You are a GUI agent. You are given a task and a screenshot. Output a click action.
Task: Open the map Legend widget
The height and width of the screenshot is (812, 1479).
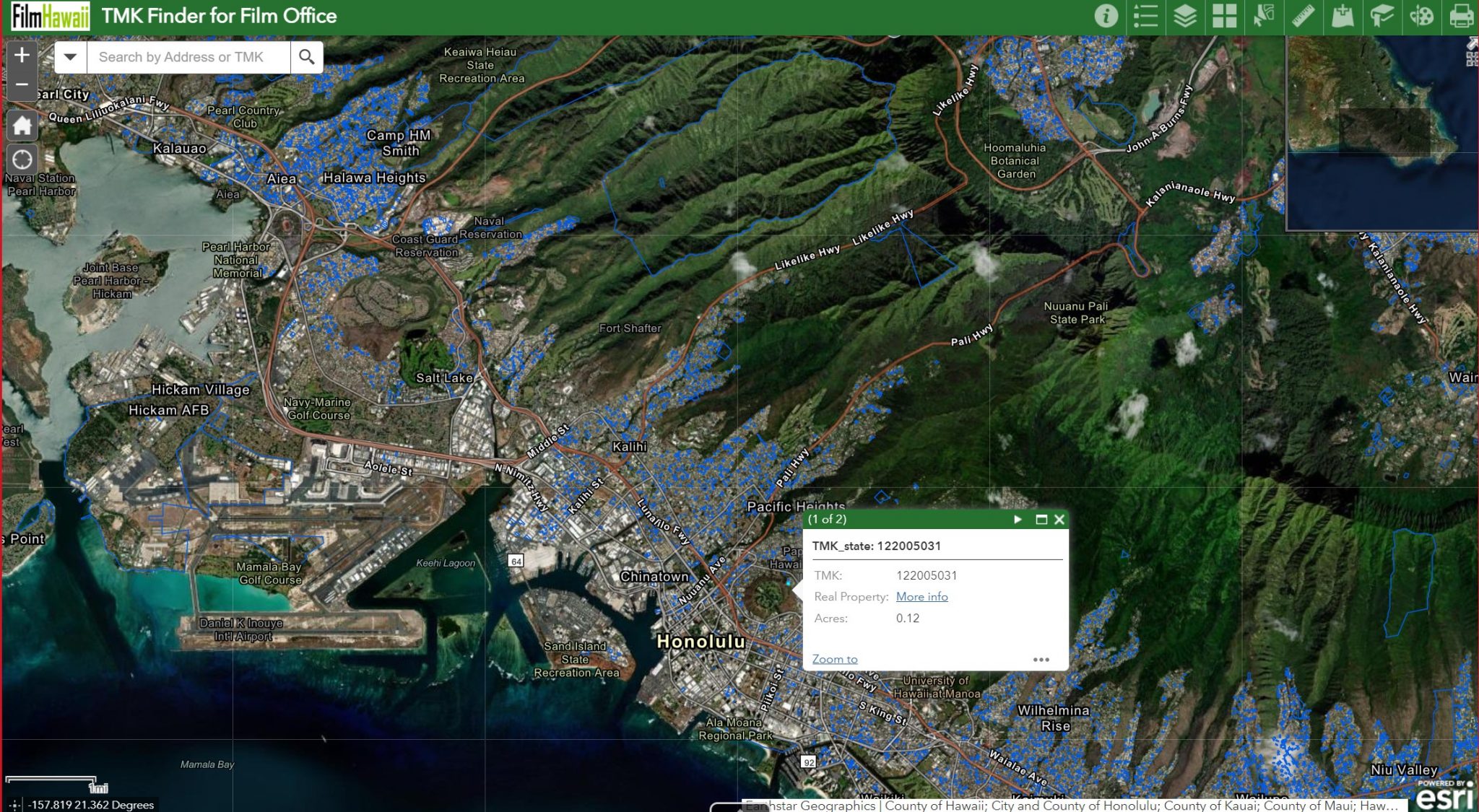click(x=1145, y=16)
